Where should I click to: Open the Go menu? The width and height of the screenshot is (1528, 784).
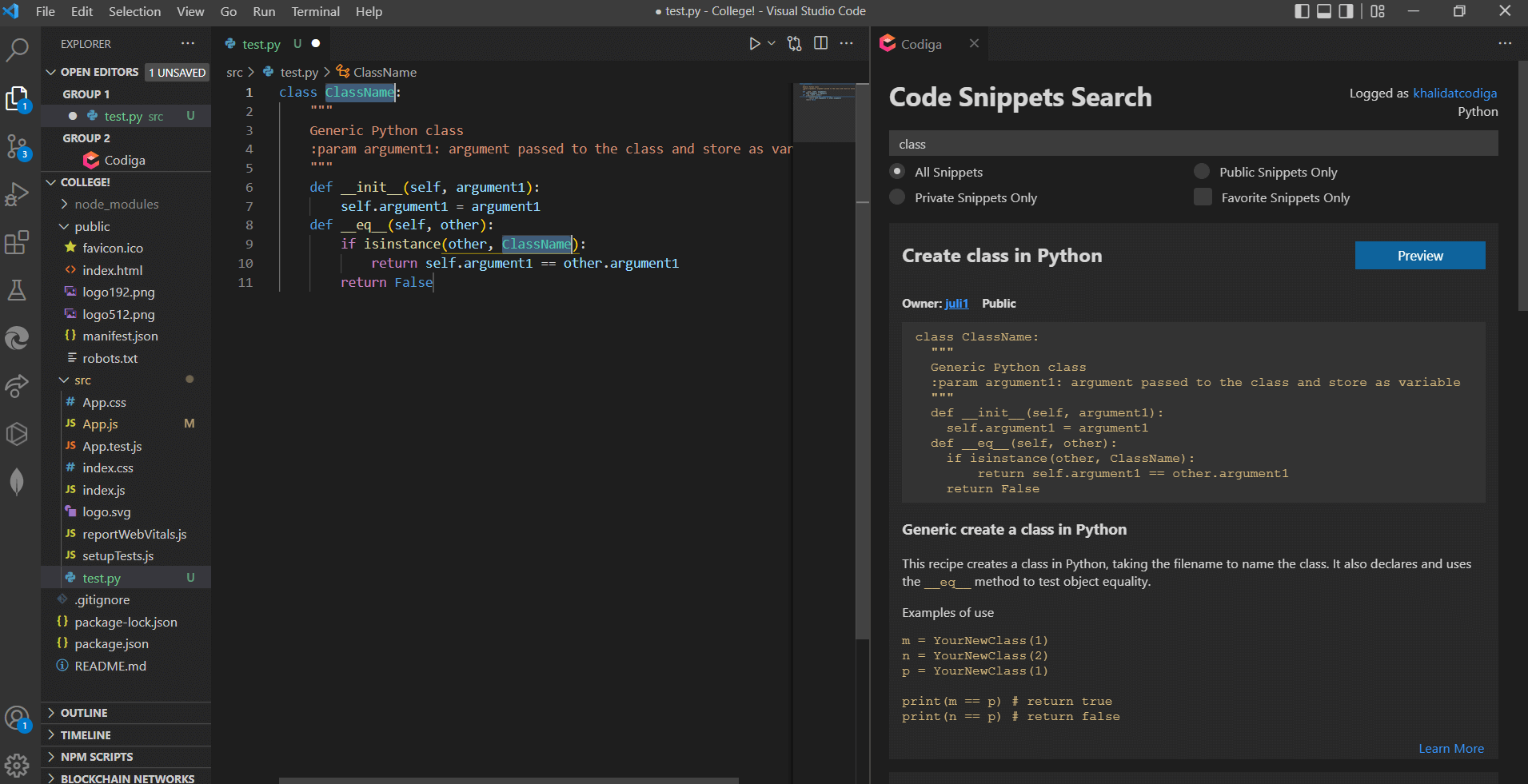pyautogui.click(x=229, y=11)
